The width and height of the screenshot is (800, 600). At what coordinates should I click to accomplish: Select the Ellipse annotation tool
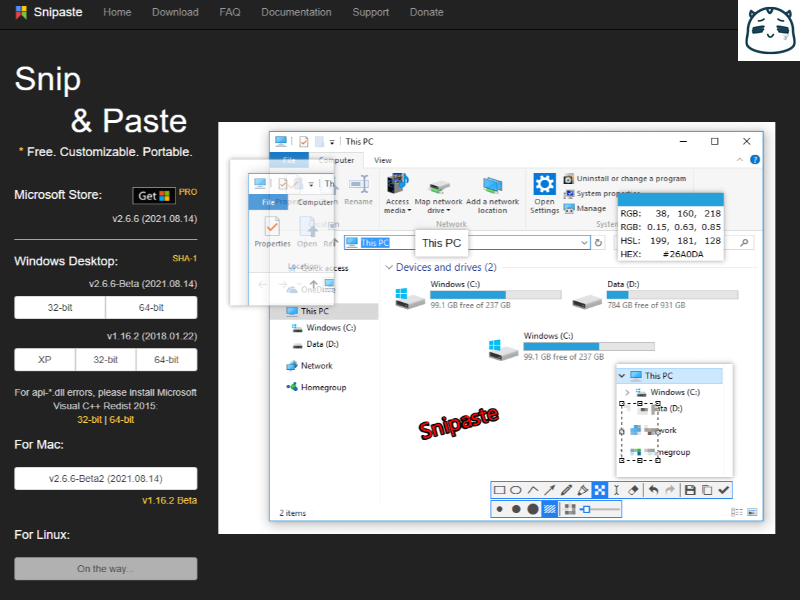pos(516,490)
